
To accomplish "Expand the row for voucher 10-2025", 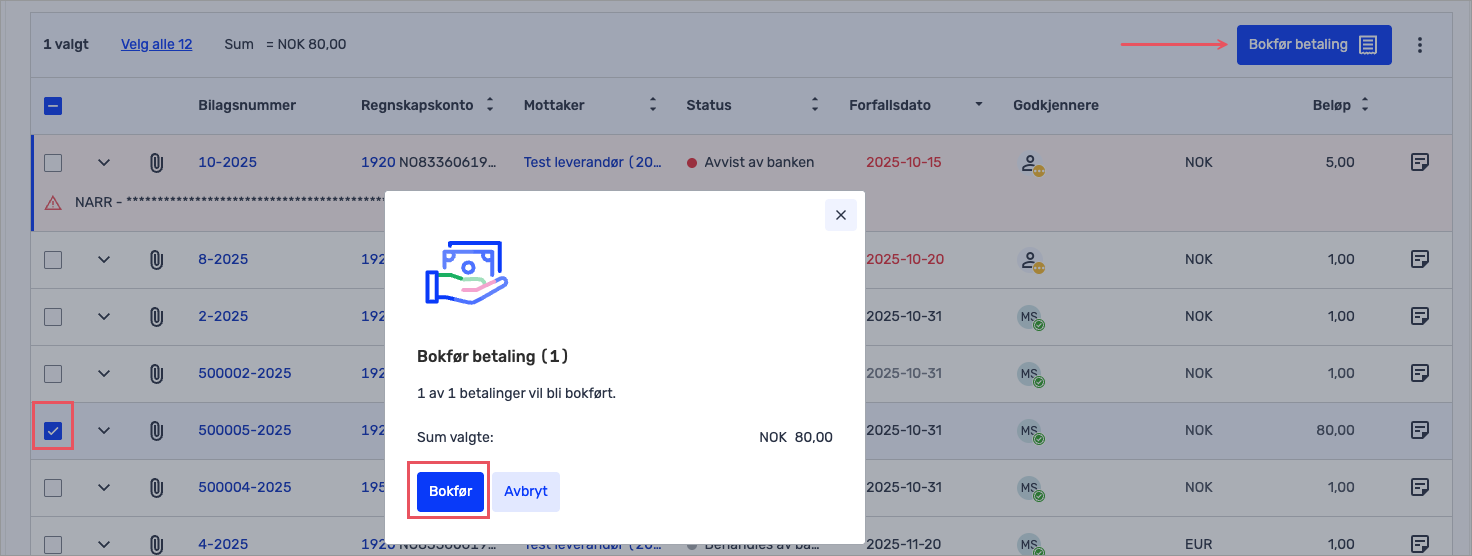I will tap(104, 162).
